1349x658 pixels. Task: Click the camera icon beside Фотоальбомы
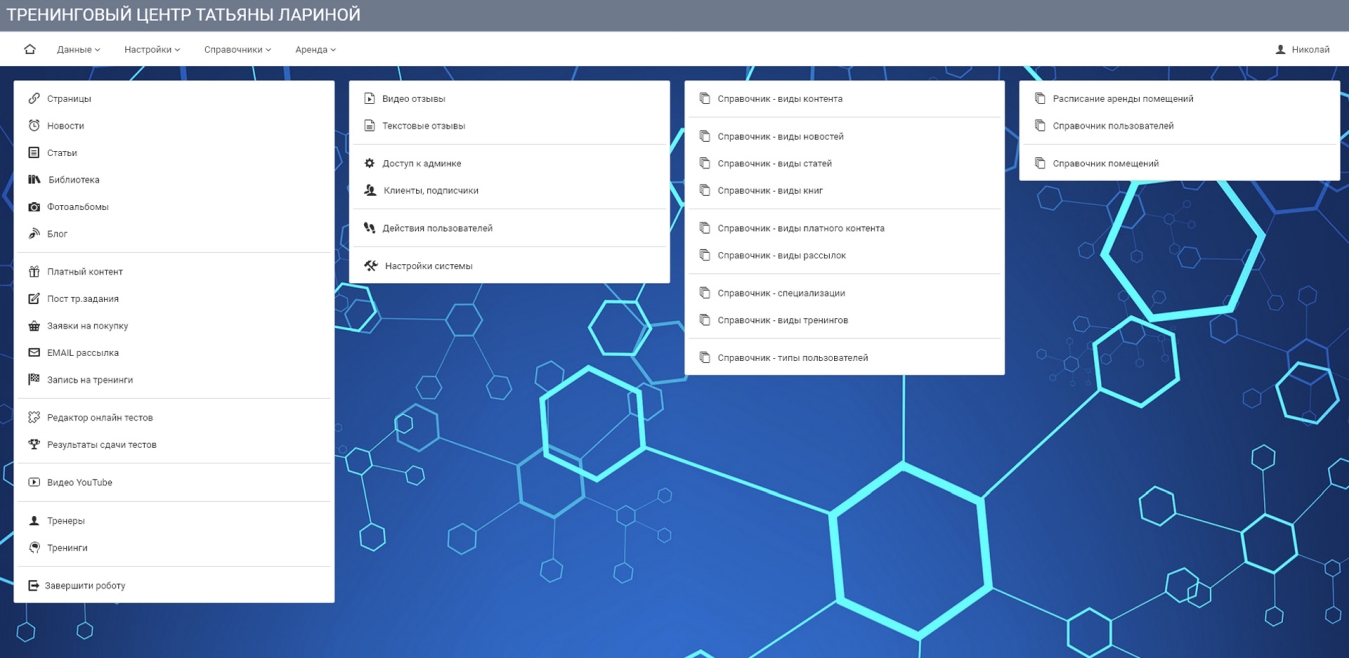point(34,207)
